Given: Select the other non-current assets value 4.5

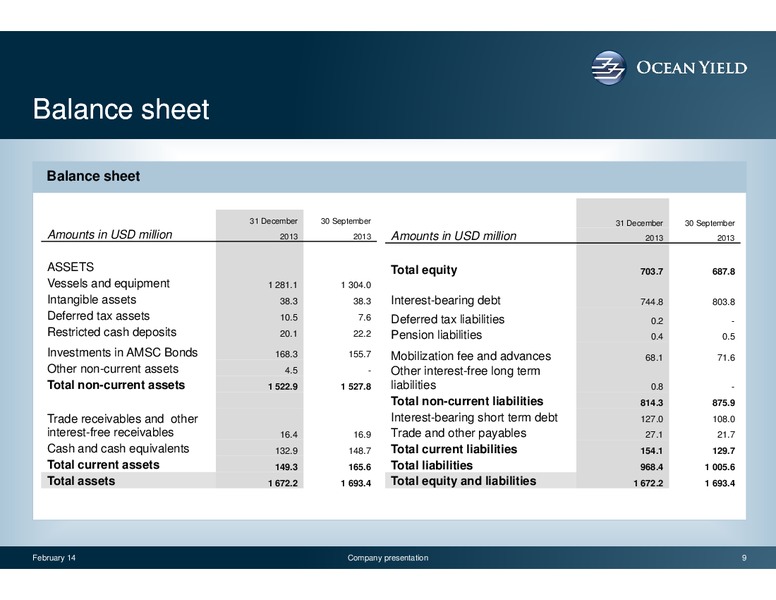Looking at the screenshot, I should [x=291, y=370].
